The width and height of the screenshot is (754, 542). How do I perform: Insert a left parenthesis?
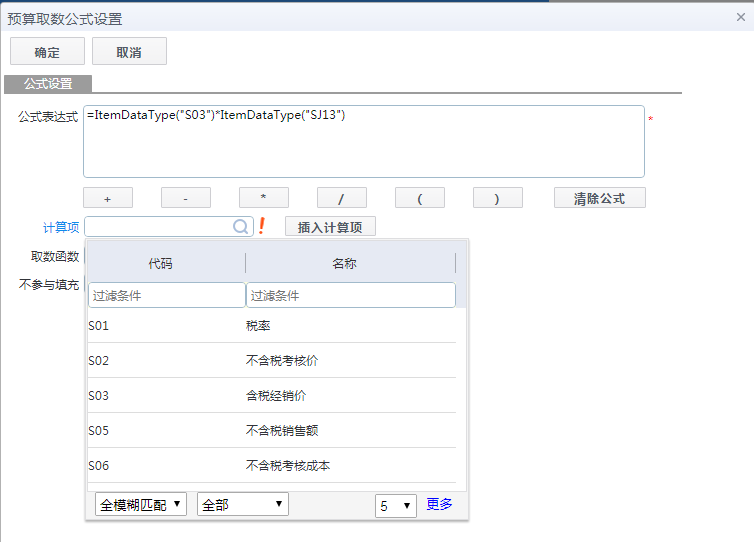point(420,198)
